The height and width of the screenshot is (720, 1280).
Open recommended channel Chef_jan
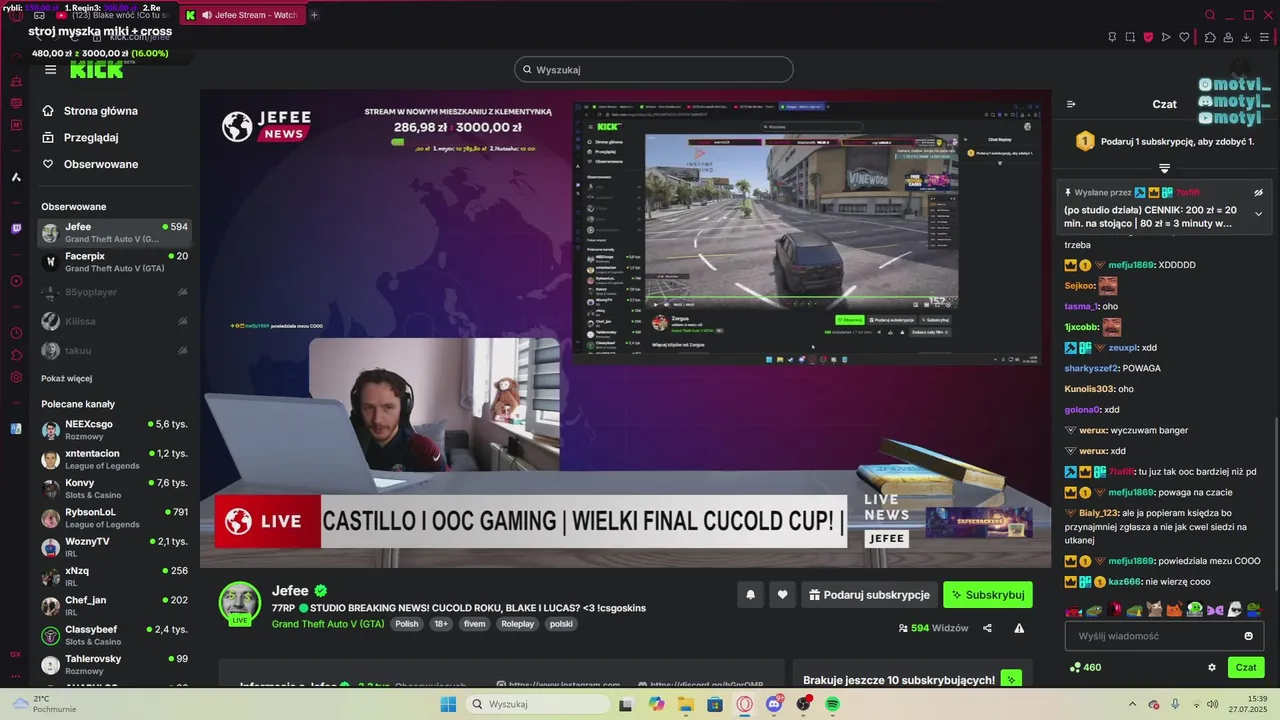(x=114, y=606)
